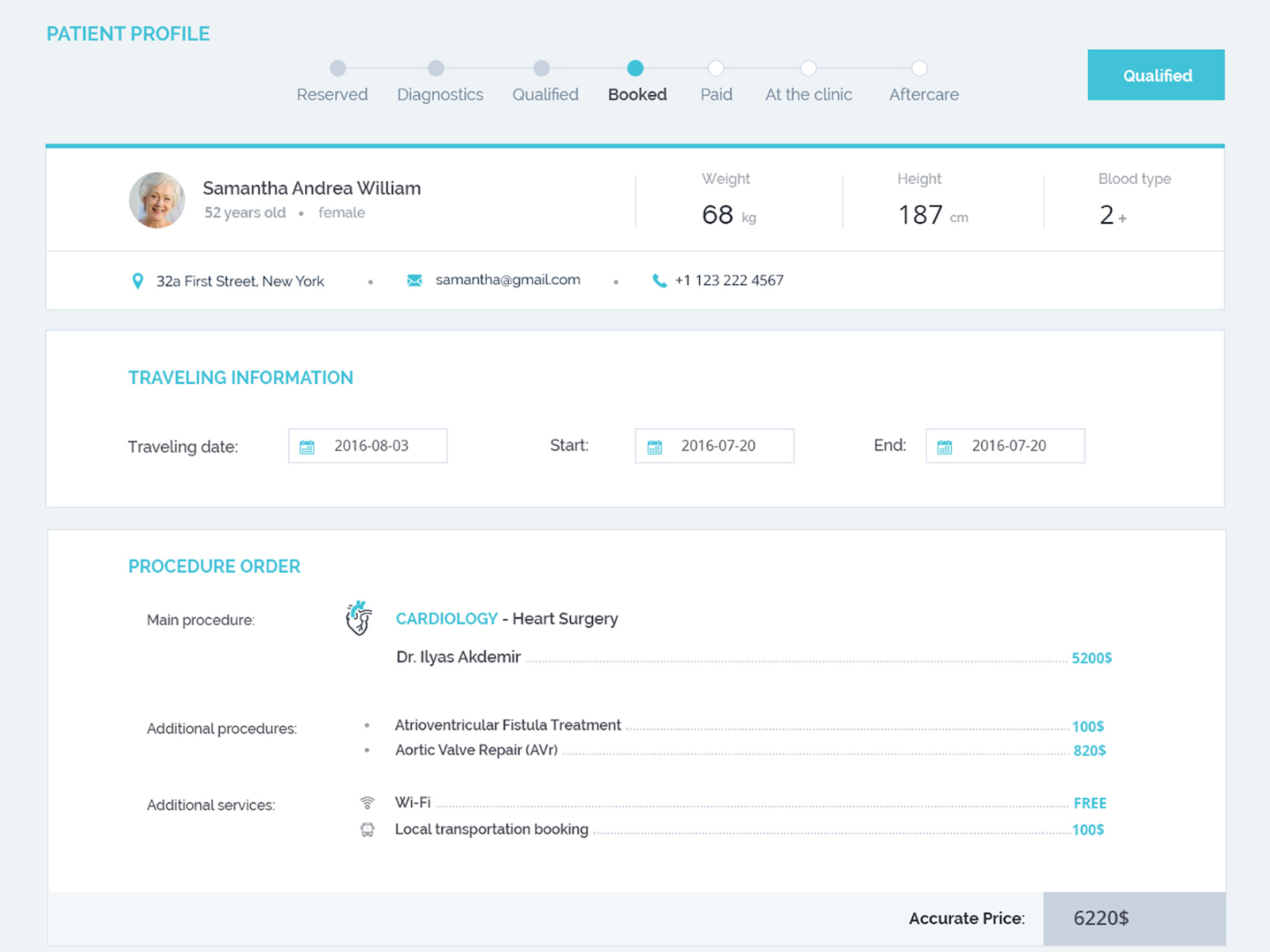This screenshot has height=952, width=1270.
Task: Click the phone handset icon
Action: point(660,280)
